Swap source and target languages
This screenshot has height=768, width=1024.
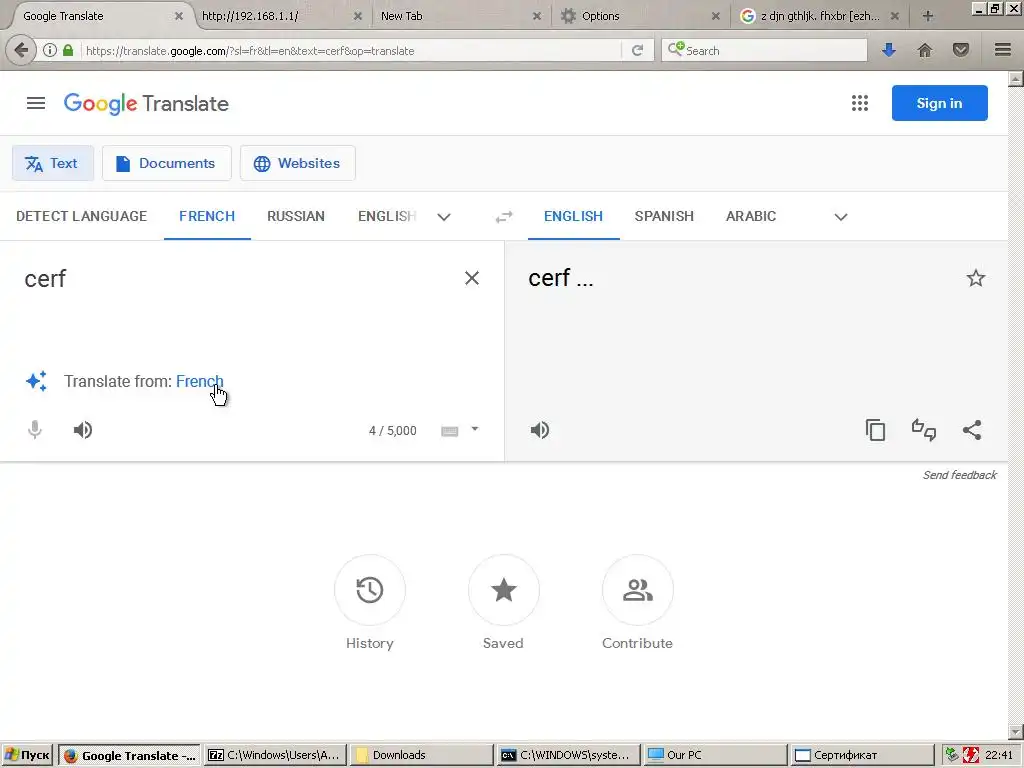pos(504,217)
